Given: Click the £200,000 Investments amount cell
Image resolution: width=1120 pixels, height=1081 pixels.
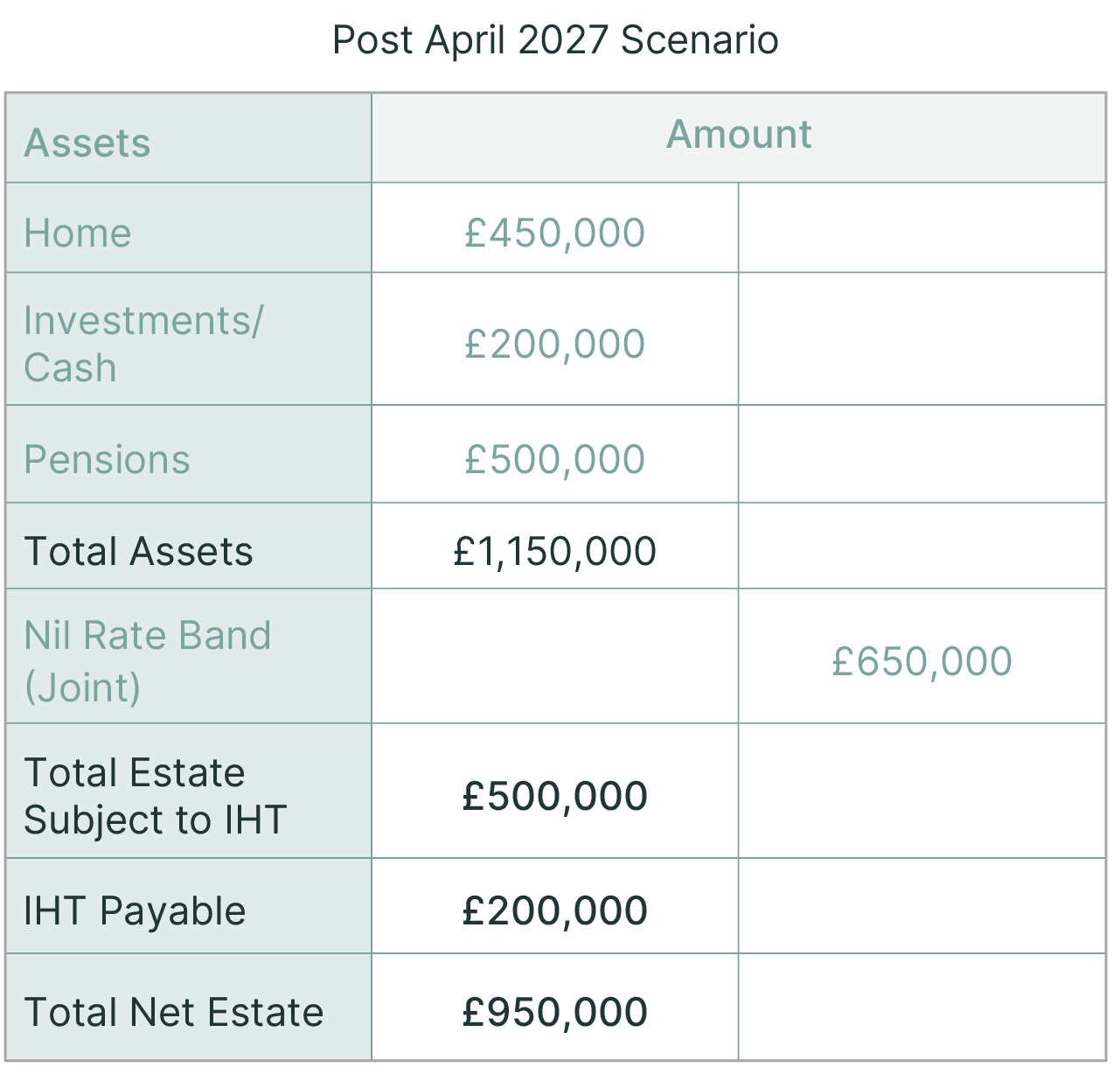Looking at the screenshot, I should pyautogui.click(x=554, y=344).
